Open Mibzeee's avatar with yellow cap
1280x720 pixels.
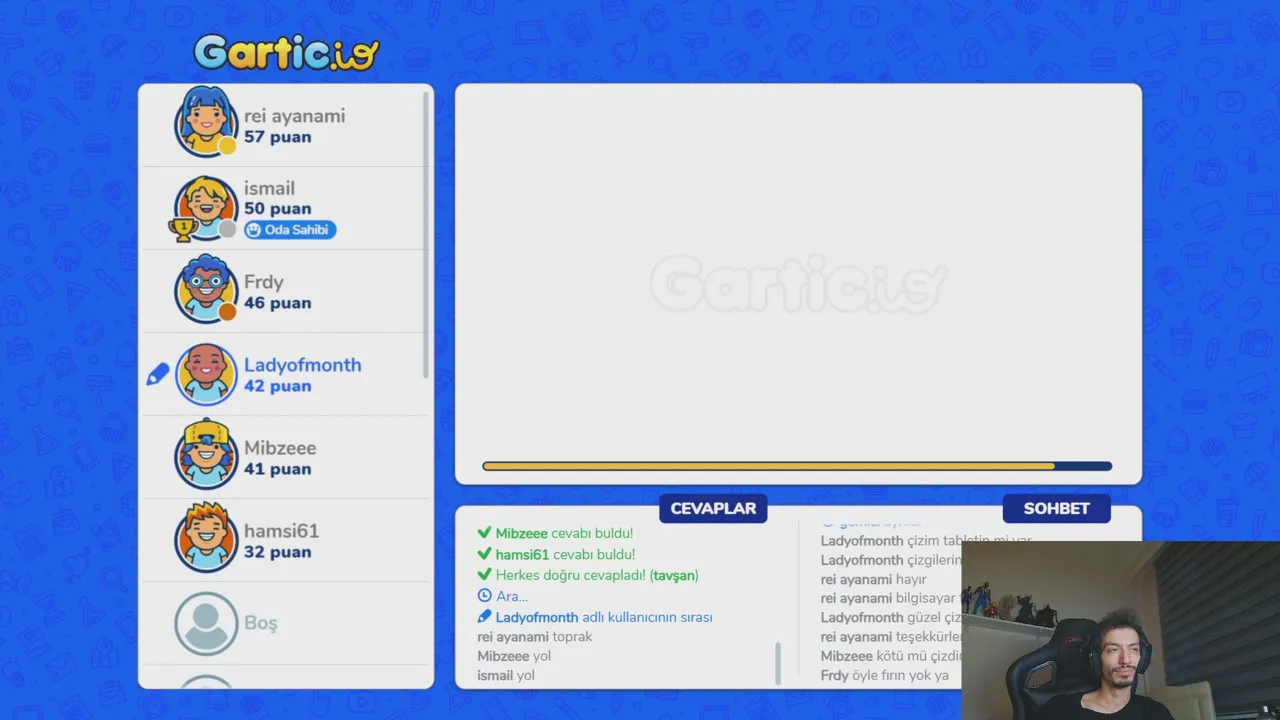pos(206,455)
